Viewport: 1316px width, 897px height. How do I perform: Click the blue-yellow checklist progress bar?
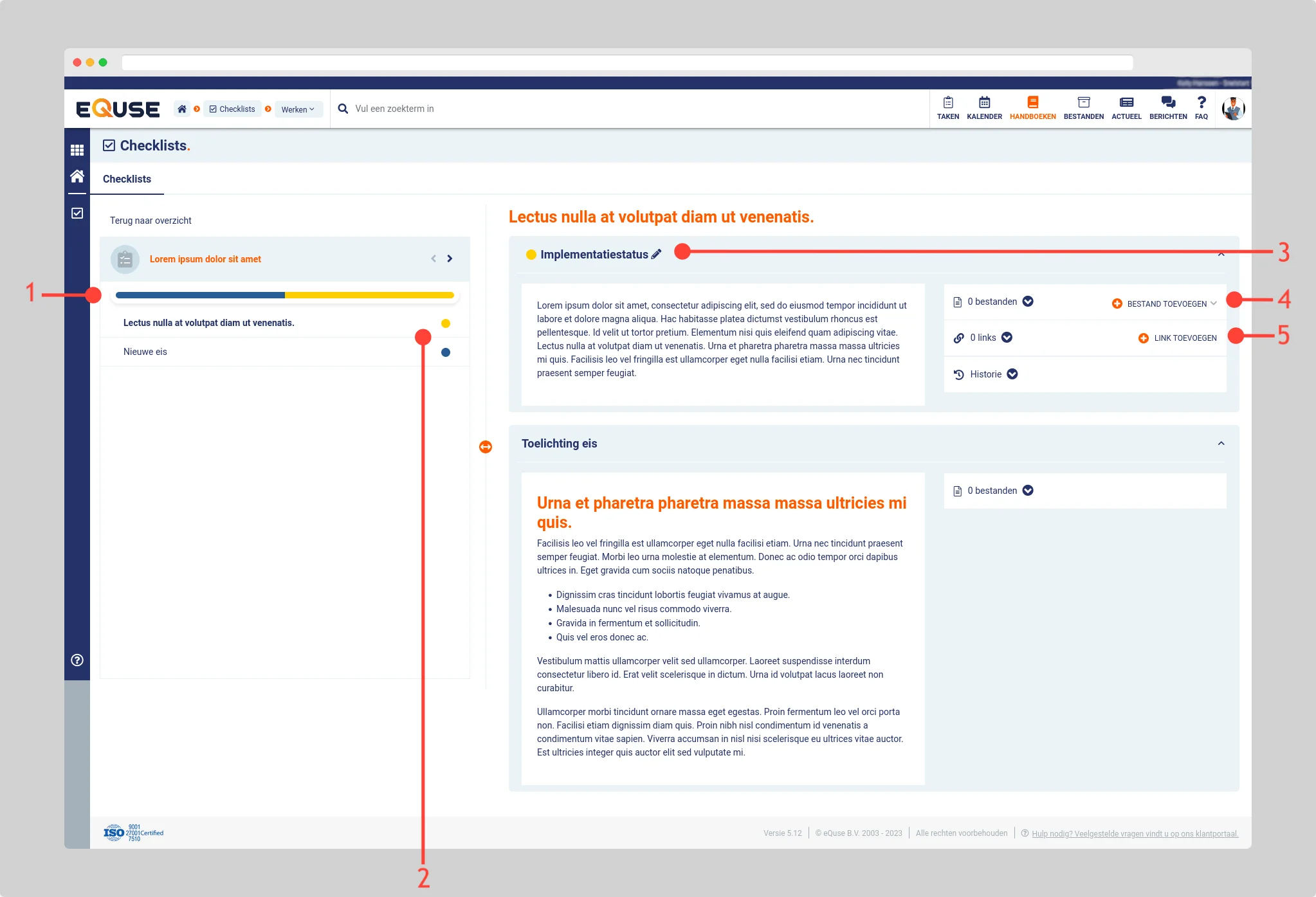285,295
